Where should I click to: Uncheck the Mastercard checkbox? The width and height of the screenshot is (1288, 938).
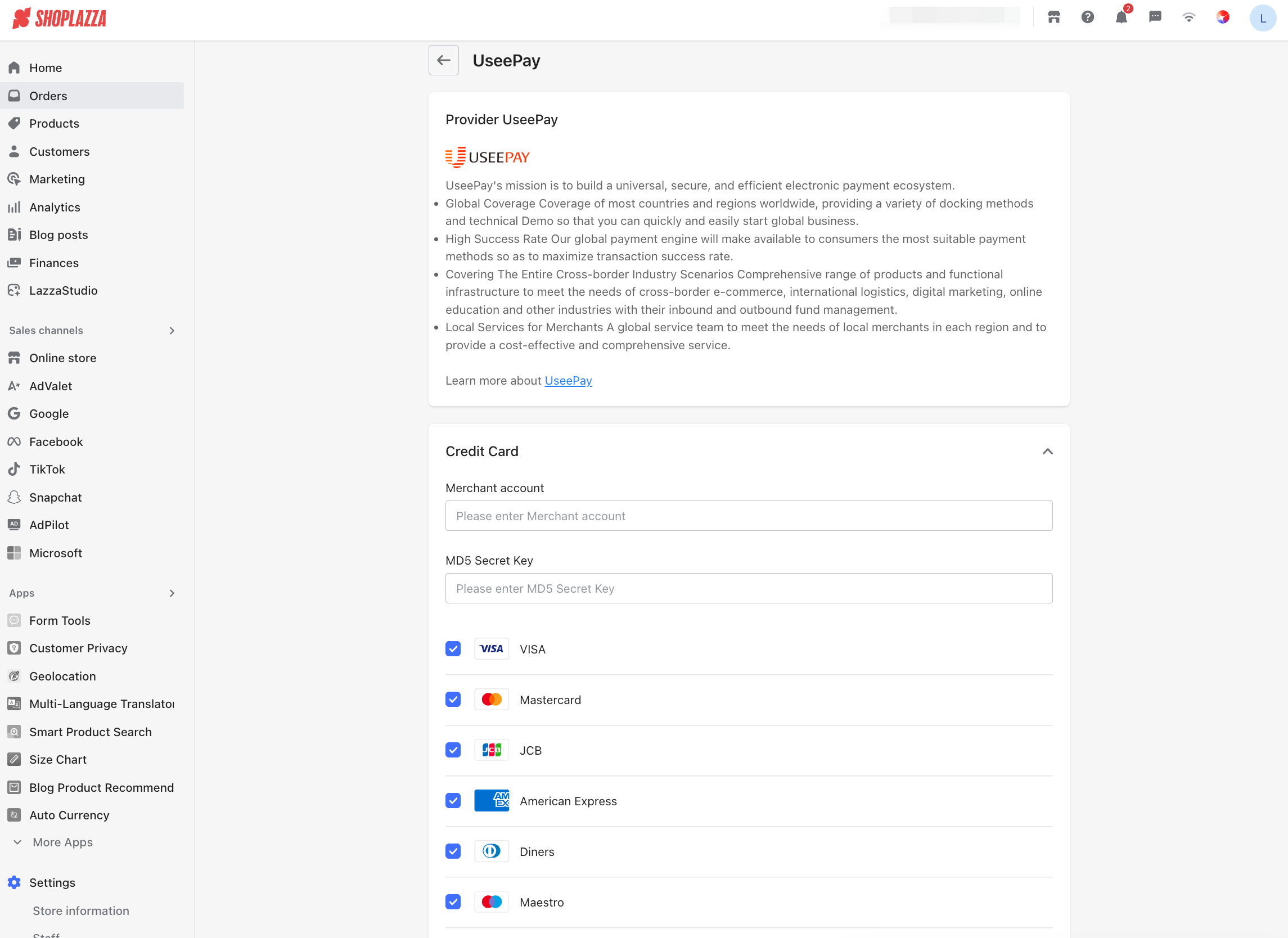(x=453, y=699)
